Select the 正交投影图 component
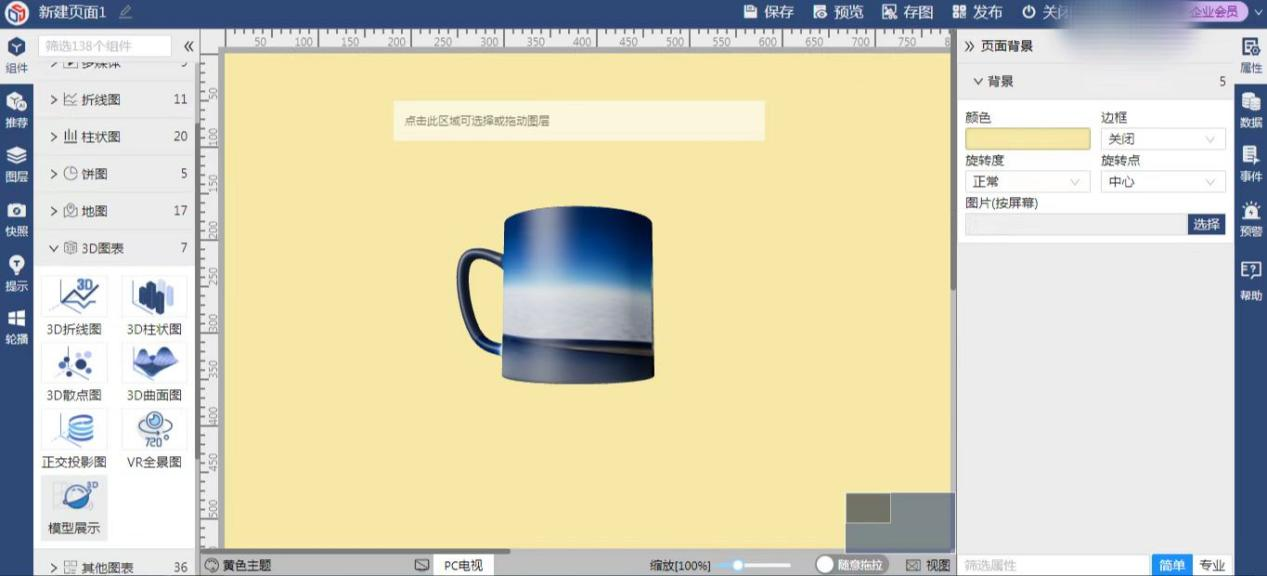This screenshot has height=576, width=1267. point(74,439)
